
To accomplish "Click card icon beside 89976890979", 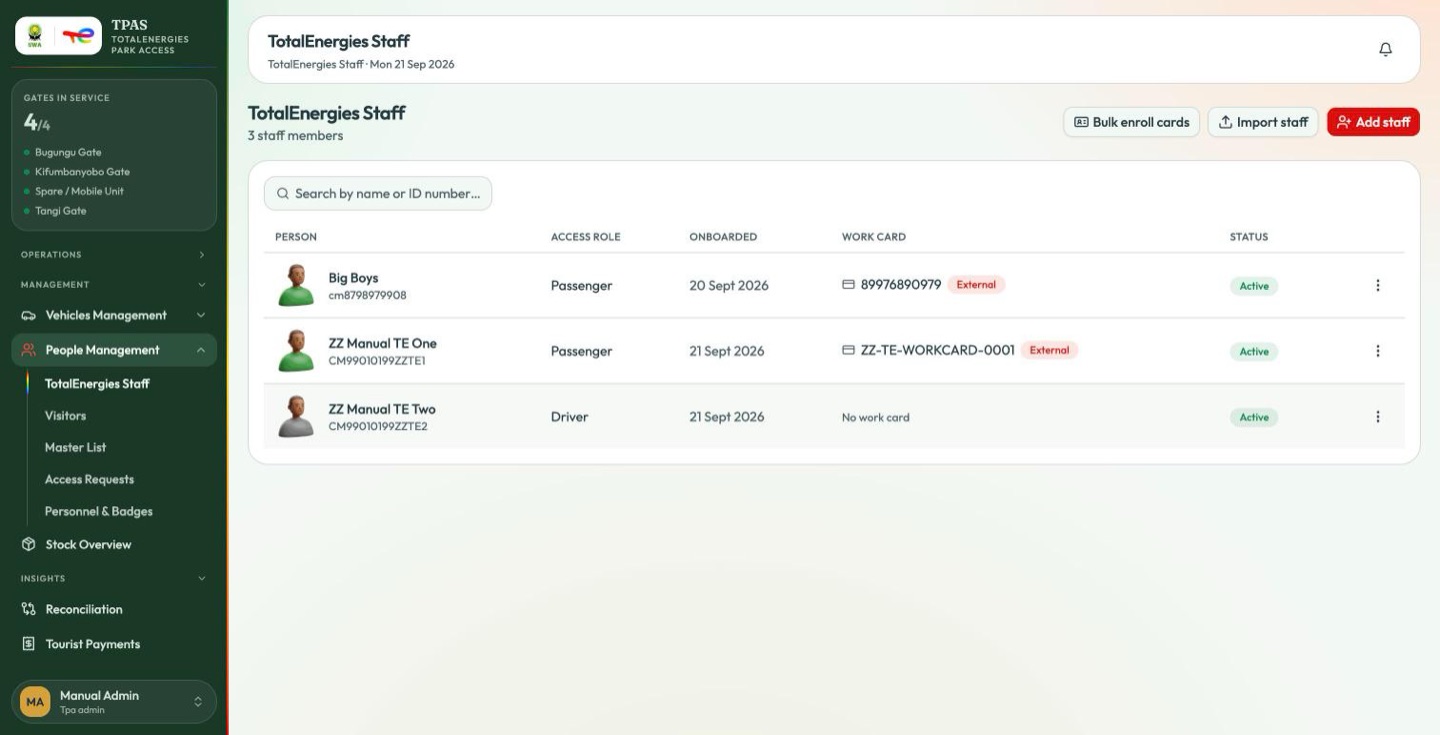I will click(x=848, y=284).
